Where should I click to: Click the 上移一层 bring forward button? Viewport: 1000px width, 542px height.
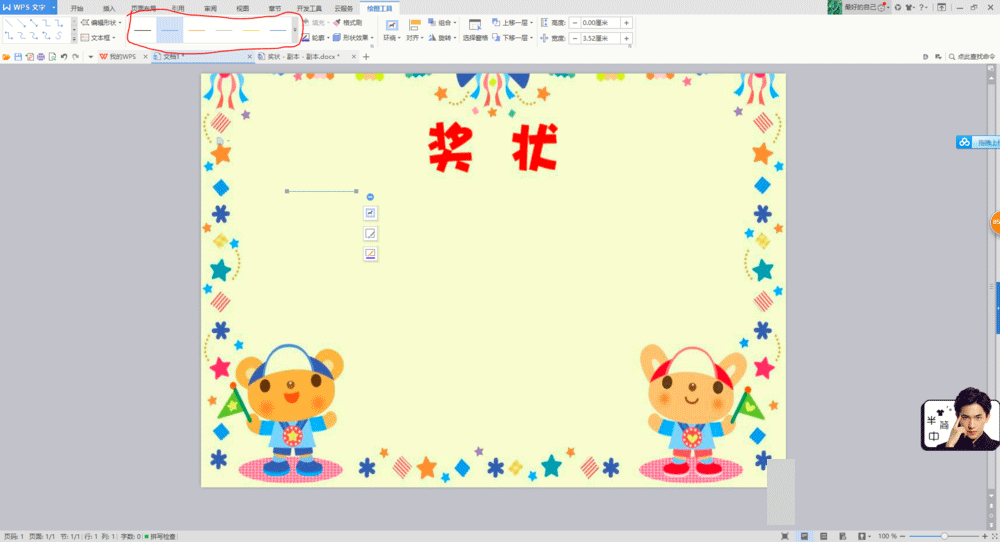(x=513, y=22)
